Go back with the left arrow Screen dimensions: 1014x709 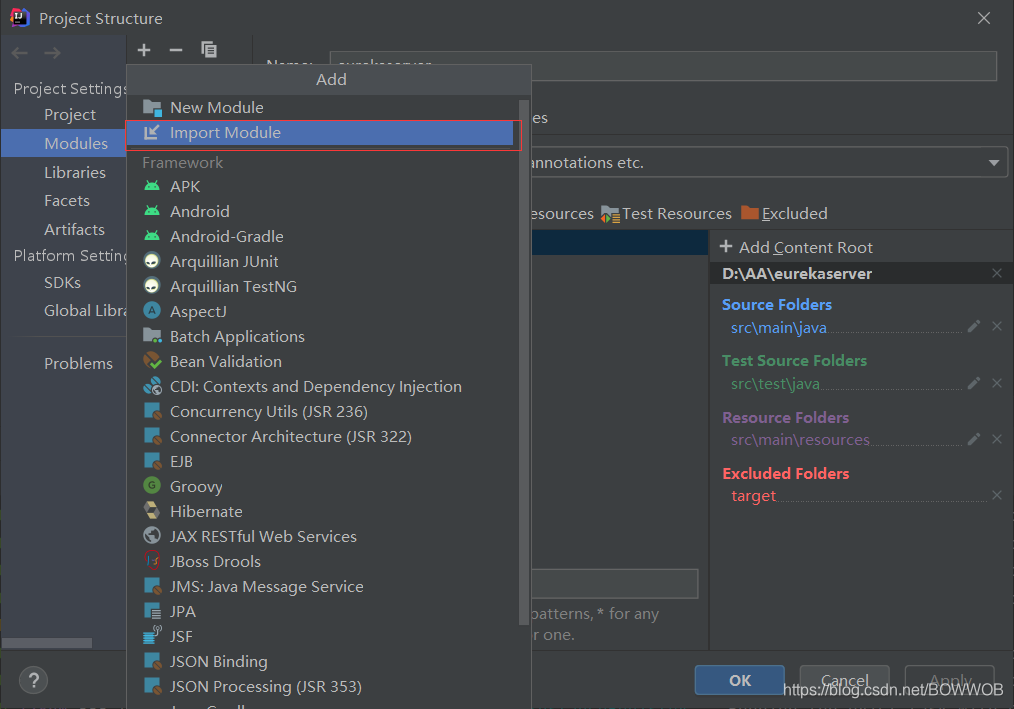(19, 53)
